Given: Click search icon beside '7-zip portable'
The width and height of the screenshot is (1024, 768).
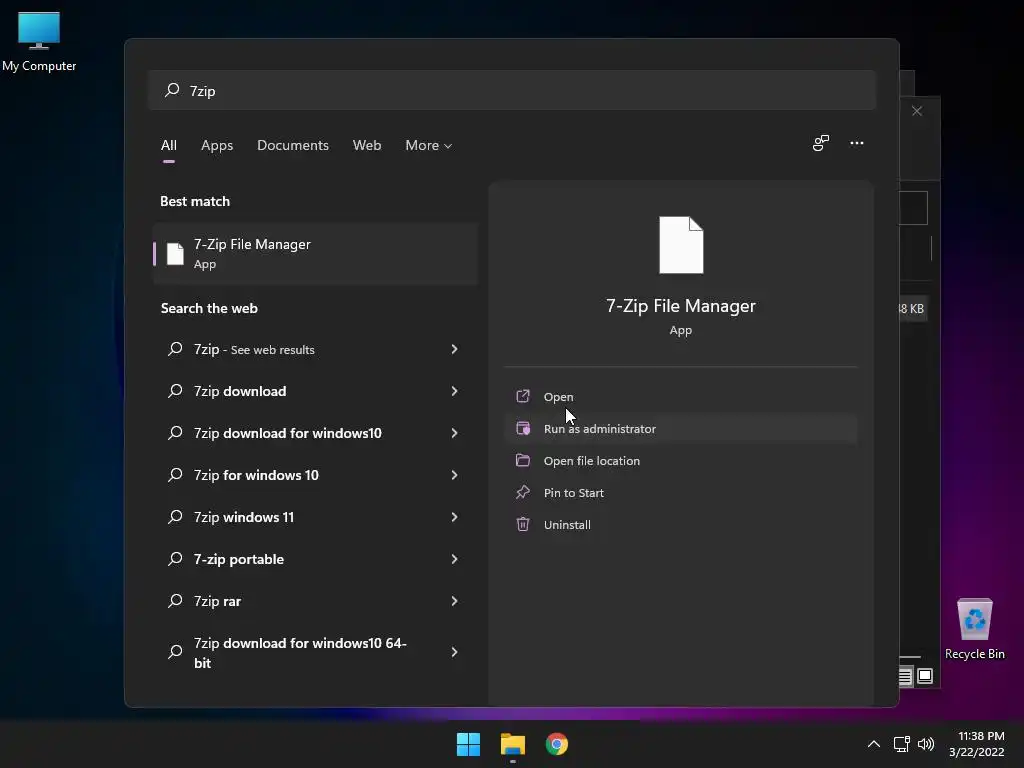Looking at the screenshot, I should click(x=175, y=558).
